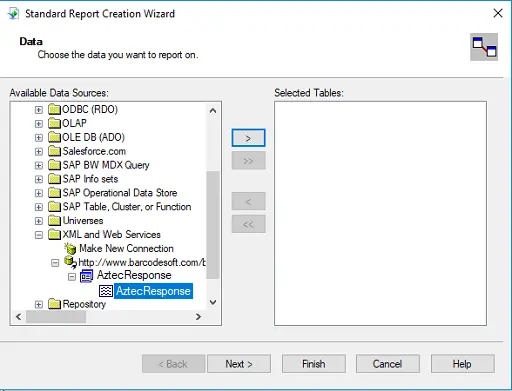Viewport: 512px width, 391px height.
Task: Select the Universes label
Action: click(83, 221)
